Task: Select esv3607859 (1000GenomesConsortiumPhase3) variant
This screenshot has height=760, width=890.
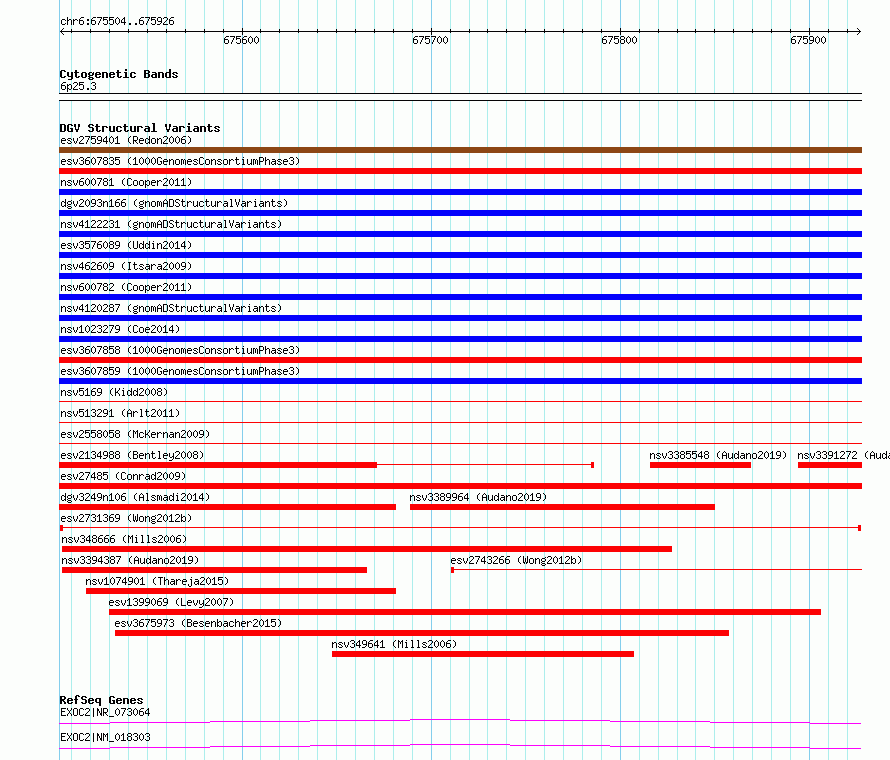Action: [x=180, y=371]
